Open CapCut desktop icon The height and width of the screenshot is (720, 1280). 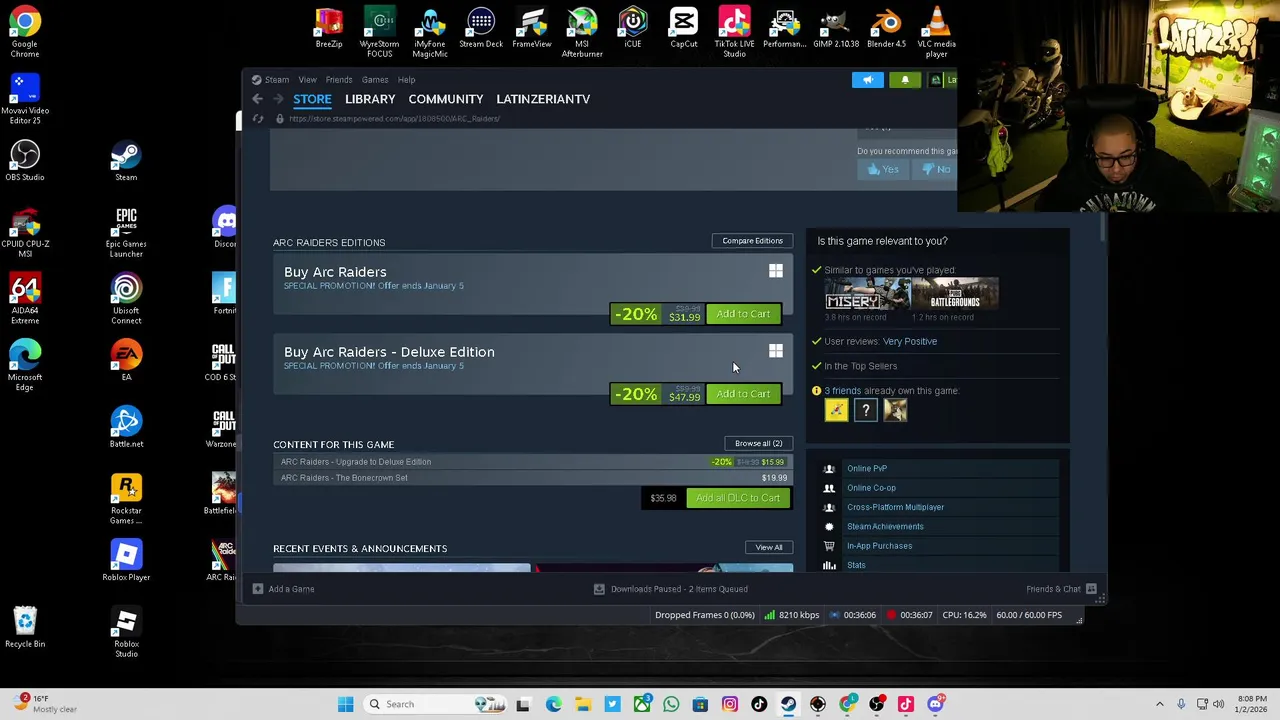coord(684,28)
